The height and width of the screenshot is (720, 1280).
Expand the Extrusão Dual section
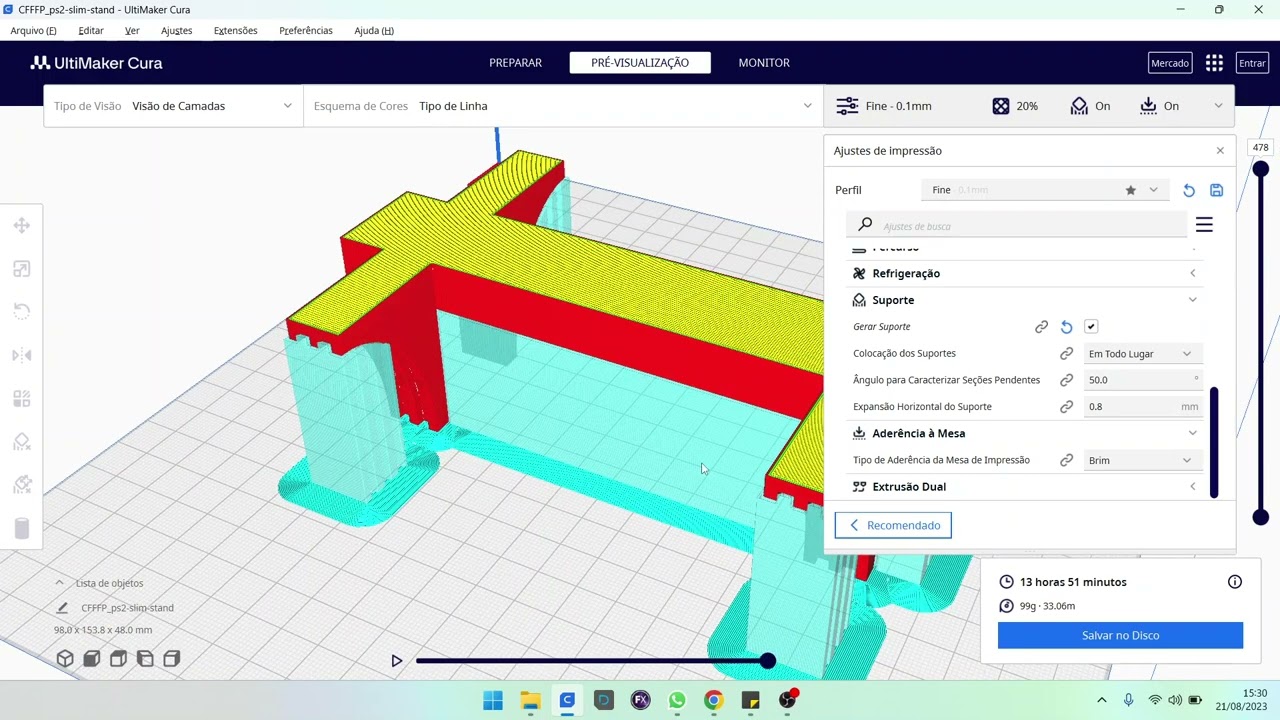pos(1025,487)
